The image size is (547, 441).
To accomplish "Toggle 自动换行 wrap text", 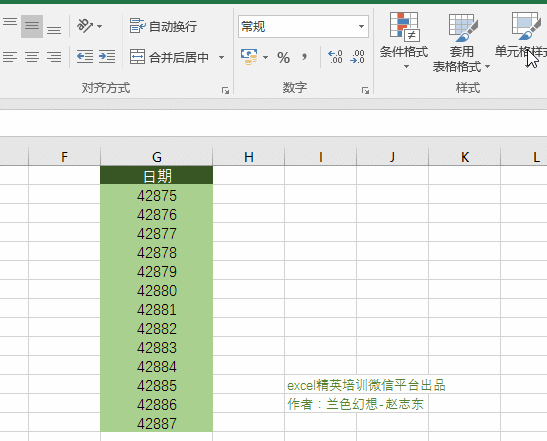I will (163, 26).
